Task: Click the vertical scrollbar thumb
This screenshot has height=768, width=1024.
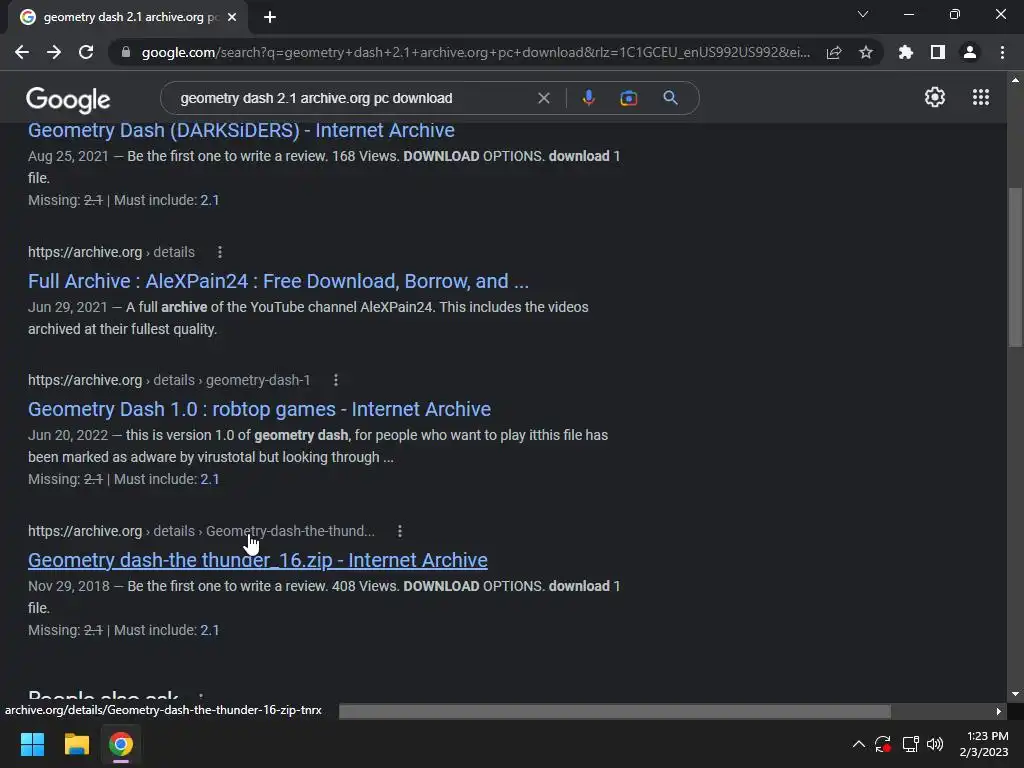Action: point(1016,267)
